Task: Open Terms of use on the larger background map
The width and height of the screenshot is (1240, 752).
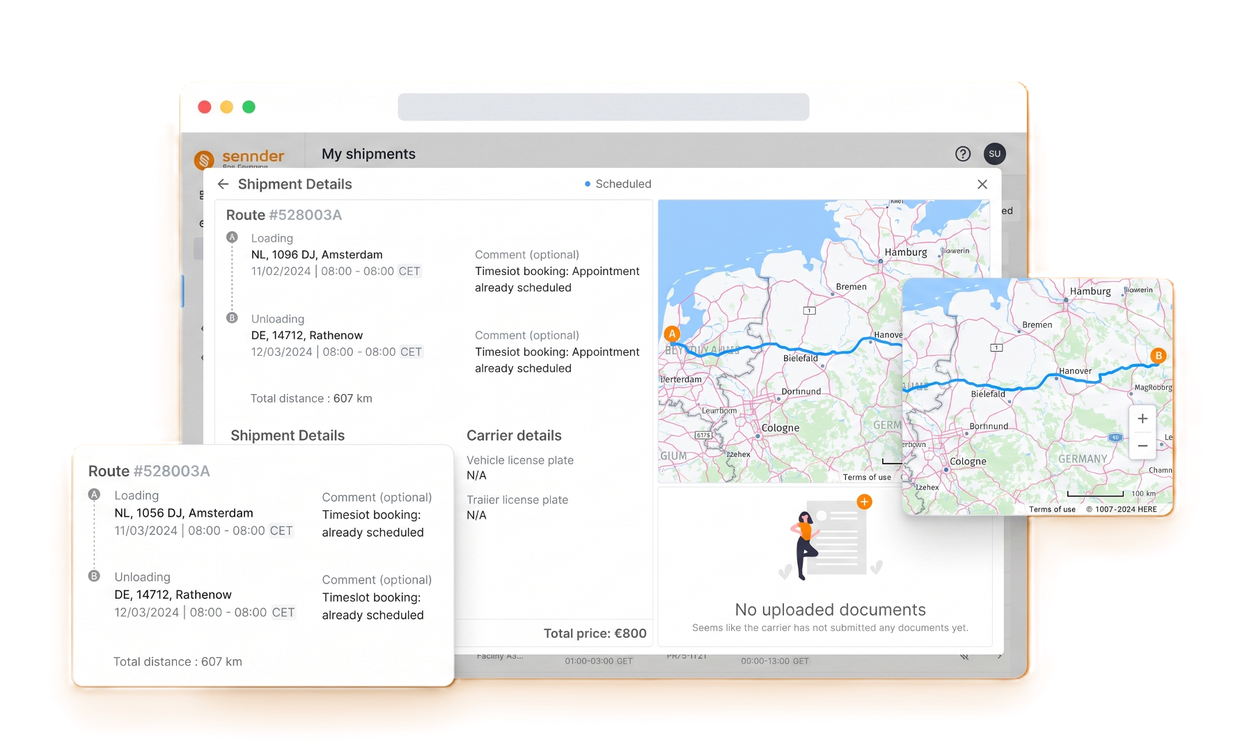Action: [866, 477]
